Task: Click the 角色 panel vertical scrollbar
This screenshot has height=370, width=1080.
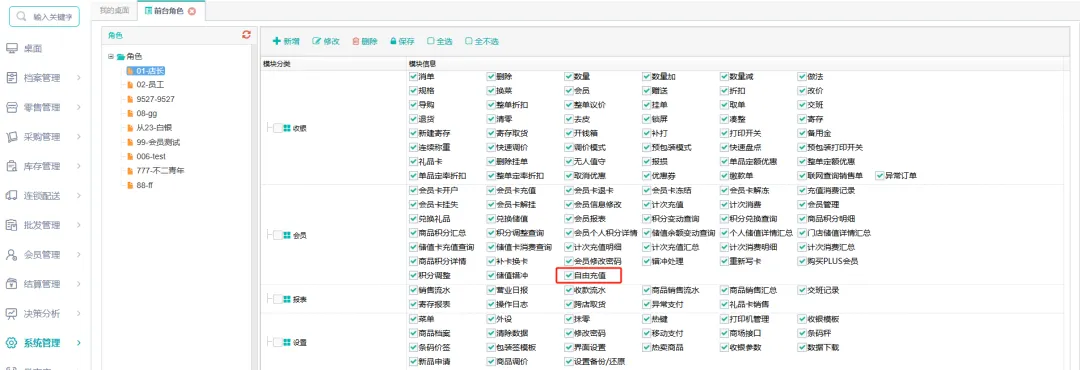Action: [x=254, y=207]
